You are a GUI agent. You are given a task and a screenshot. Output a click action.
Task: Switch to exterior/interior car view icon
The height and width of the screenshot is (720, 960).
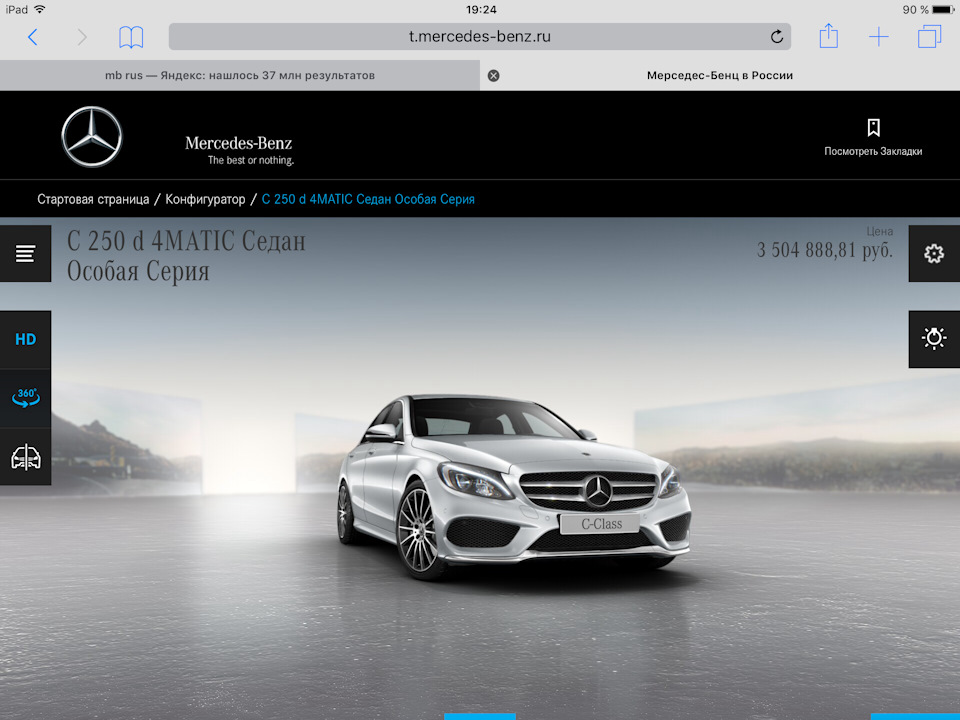point(25,457)
